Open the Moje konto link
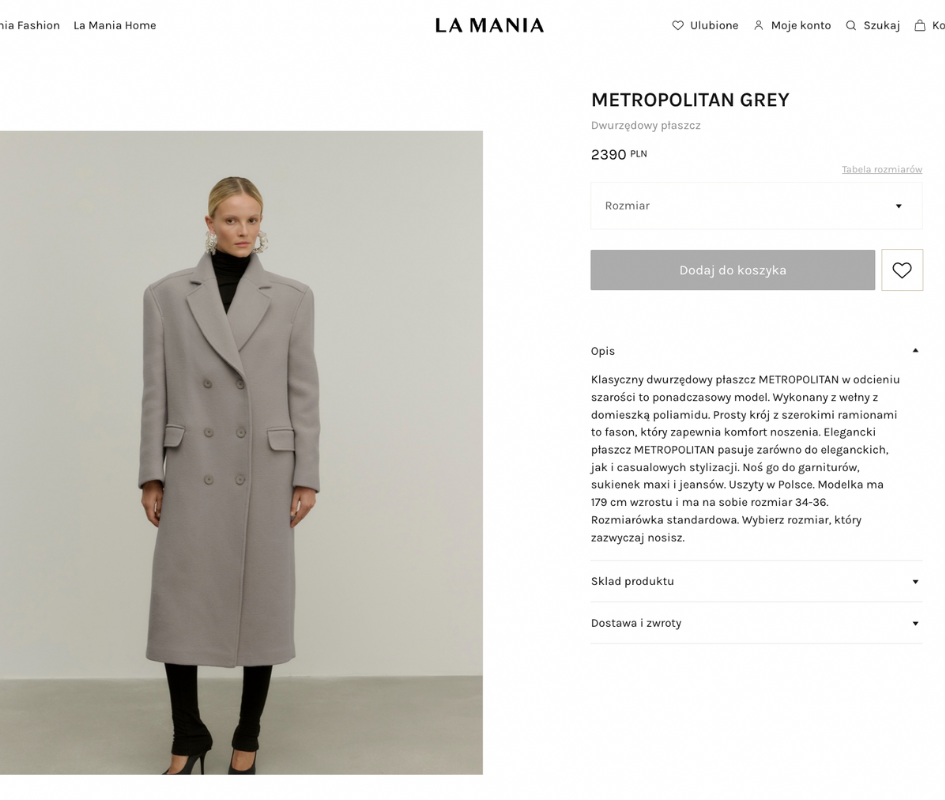 click(801, 25)
